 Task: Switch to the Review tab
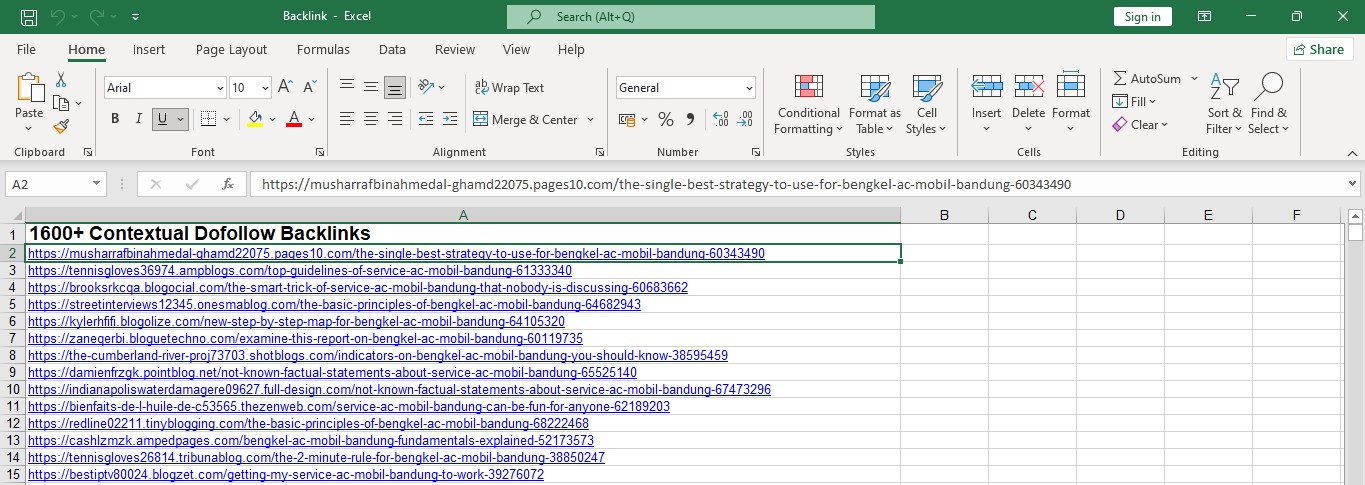[455, 49]
